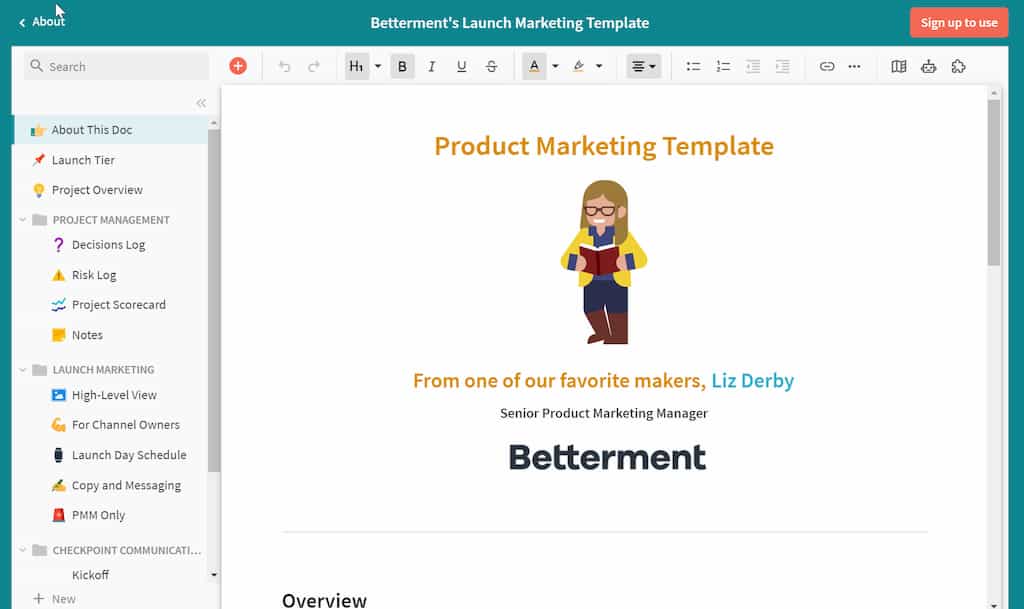Screen dimensions: 1024x609
Task: Click the sidebar scrollbar up arrow
Action: coord(214,123)
